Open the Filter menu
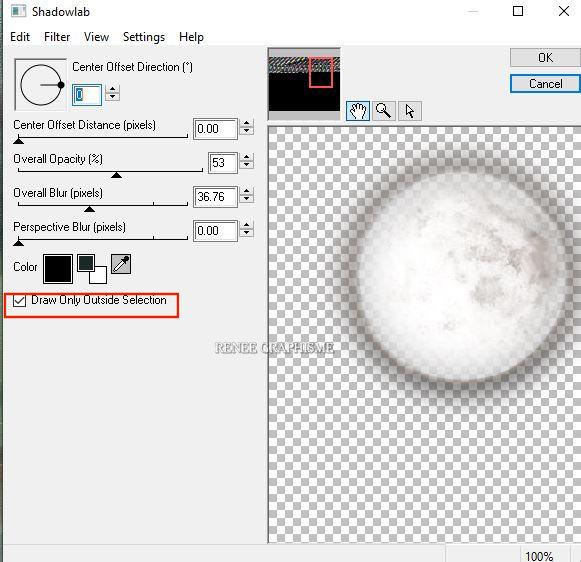 [57, 37]
